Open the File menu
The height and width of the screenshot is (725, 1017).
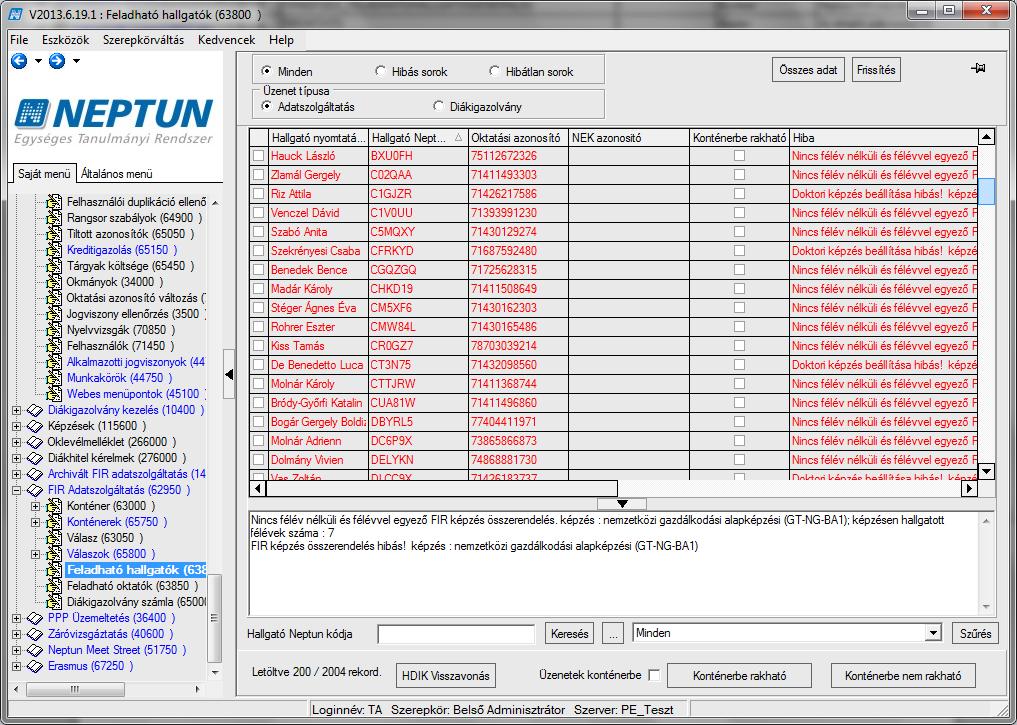coord(19,40)
